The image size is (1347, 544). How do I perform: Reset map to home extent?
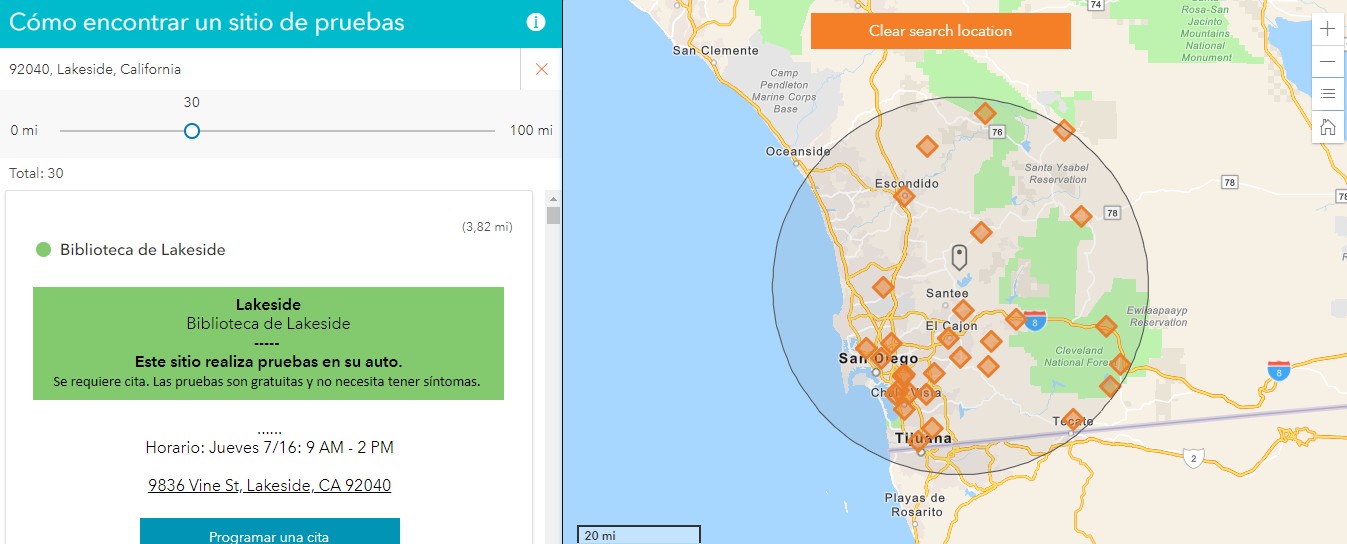point(1327,127)
